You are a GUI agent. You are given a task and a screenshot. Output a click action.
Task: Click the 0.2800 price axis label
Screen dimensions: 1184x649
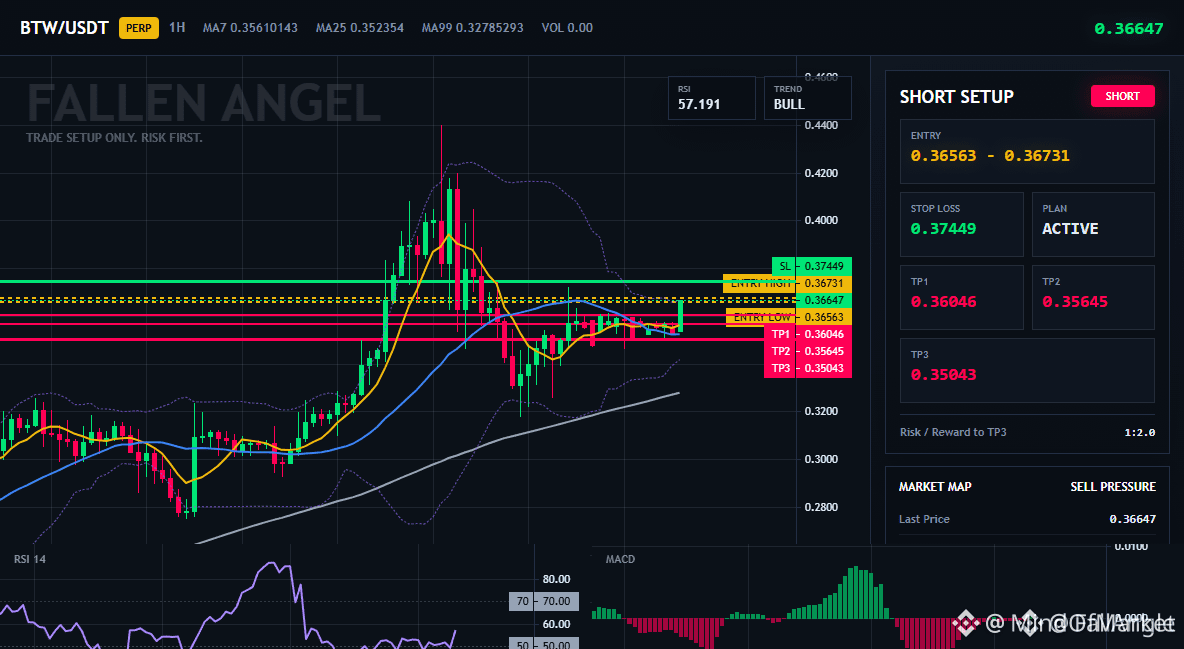point(821,507)
